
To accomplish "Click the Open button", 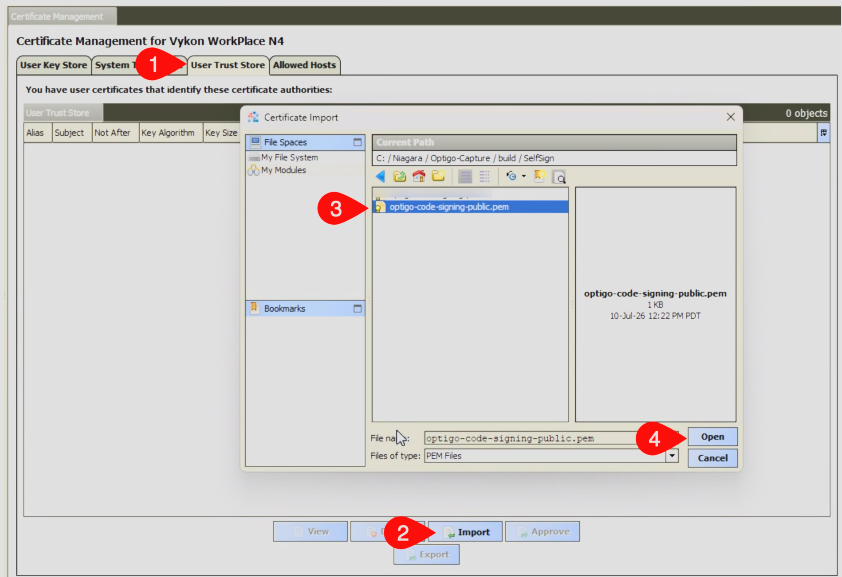I will (712, 437).
